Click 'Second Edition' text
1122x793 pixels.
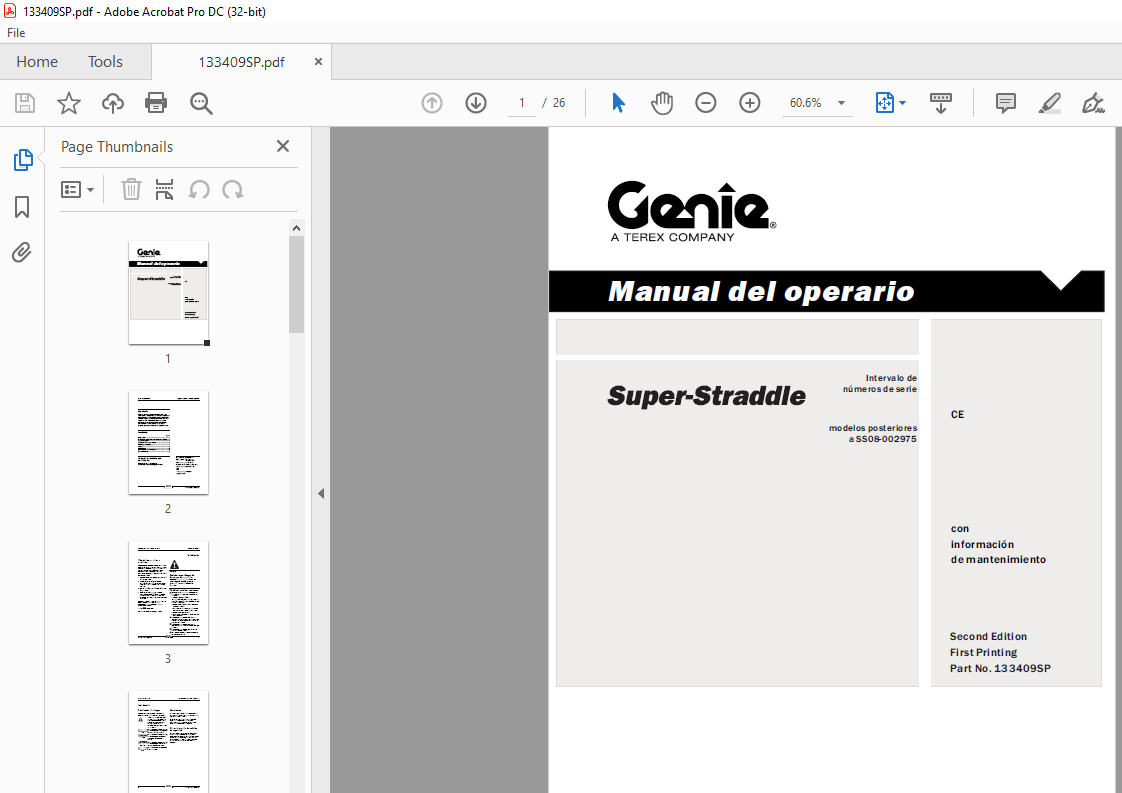tap(988, 636)
